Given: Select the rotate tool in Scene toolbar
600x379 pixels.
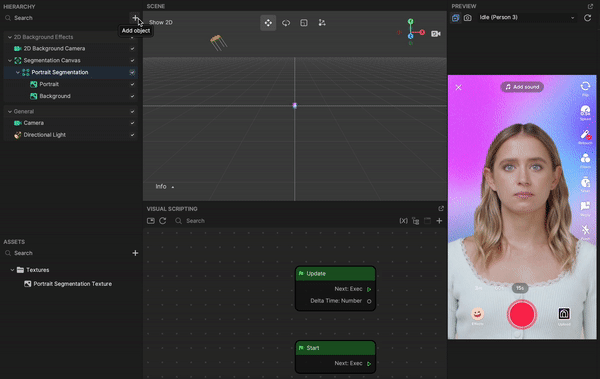Looking at the screenshot, I should (x=286, y=23).
